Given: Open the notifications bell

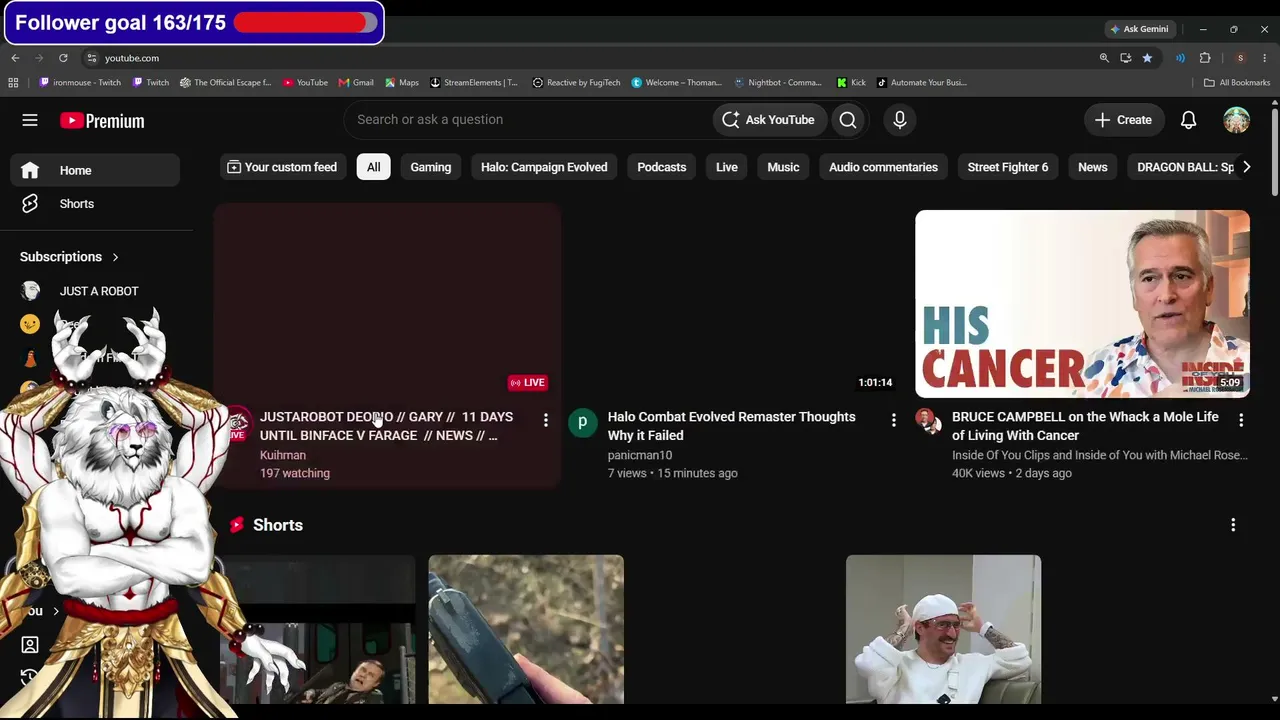Looking at the screenshot, I should 1188,120.
